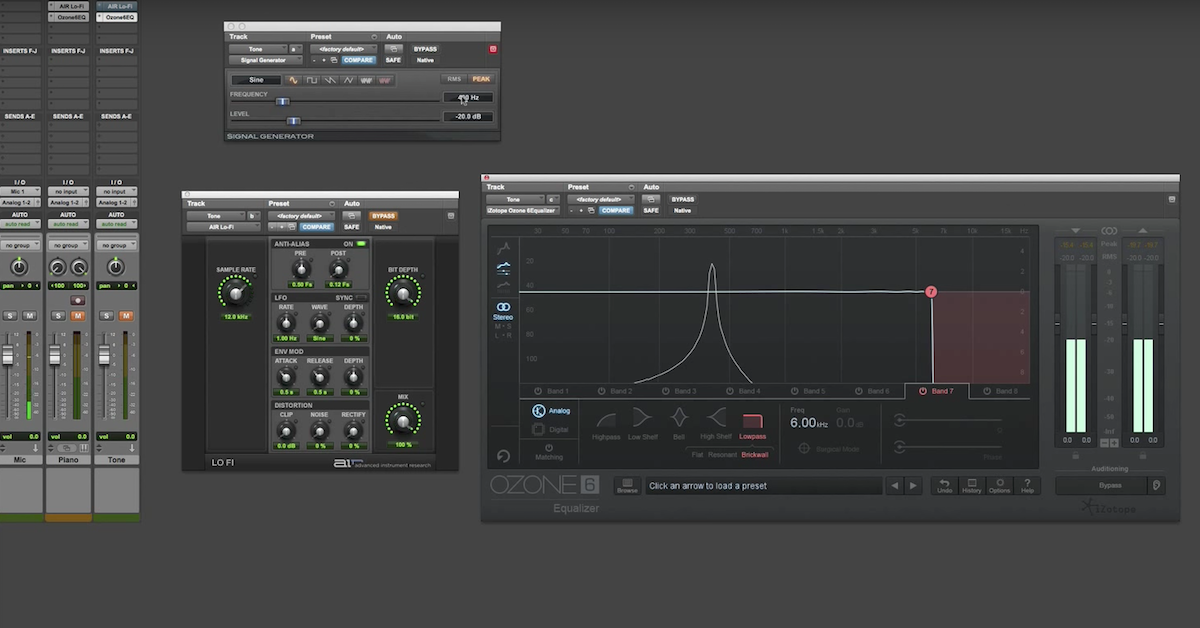Toggle Band 3 power in Ozone EQ
This screenshot has height=628, width=1200.
point(665,391)
